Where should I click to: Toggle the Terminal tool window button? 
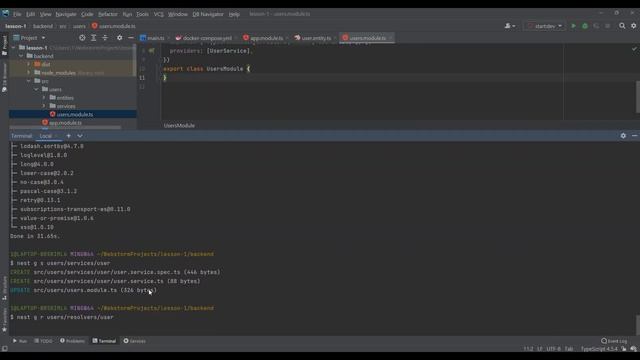(104, 341)
